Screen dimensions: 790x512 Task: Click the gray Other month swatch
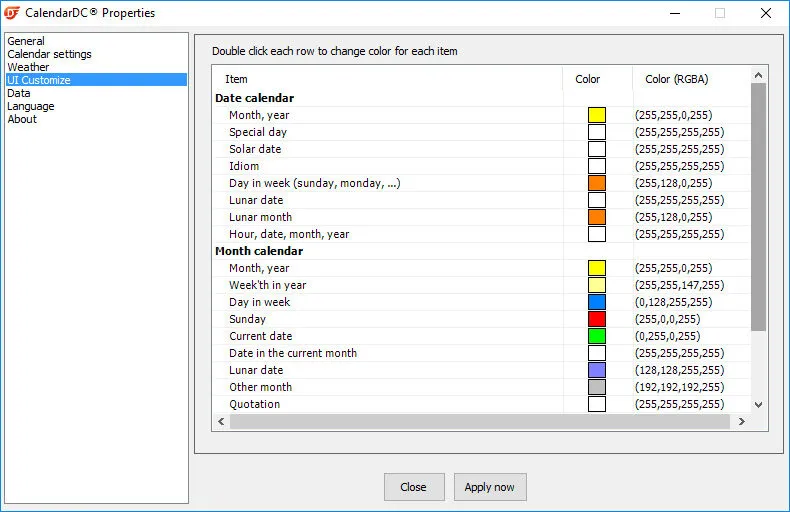click(597, 387)
